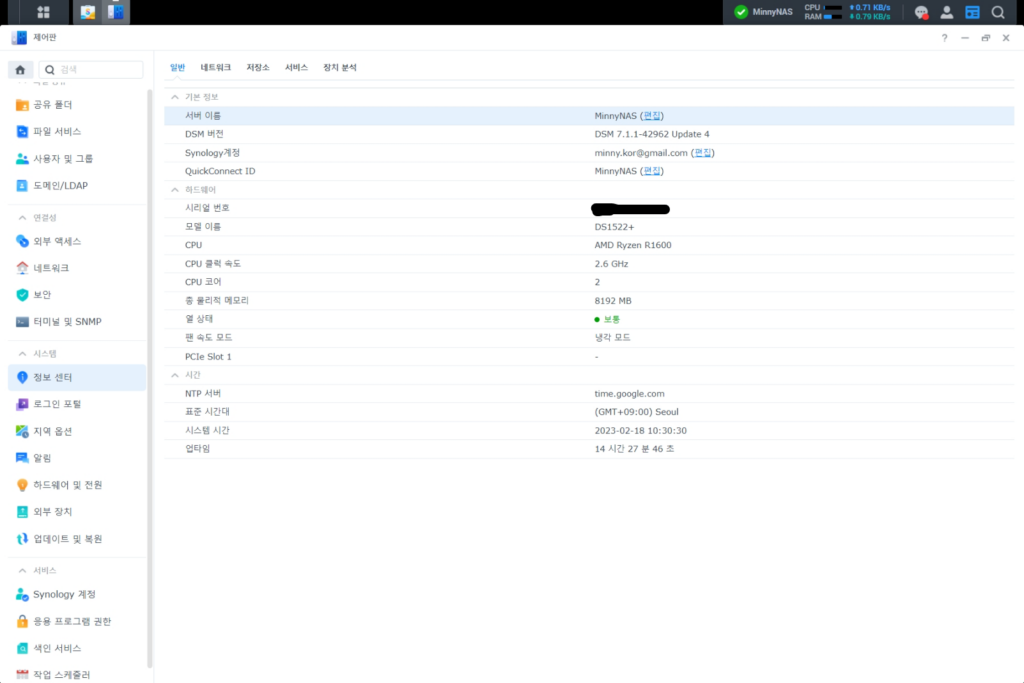Open the Shared Folder (공유 폴더) icon
Image resolution: width=1024 pixels, height=683 pixels.
[22, 105]
